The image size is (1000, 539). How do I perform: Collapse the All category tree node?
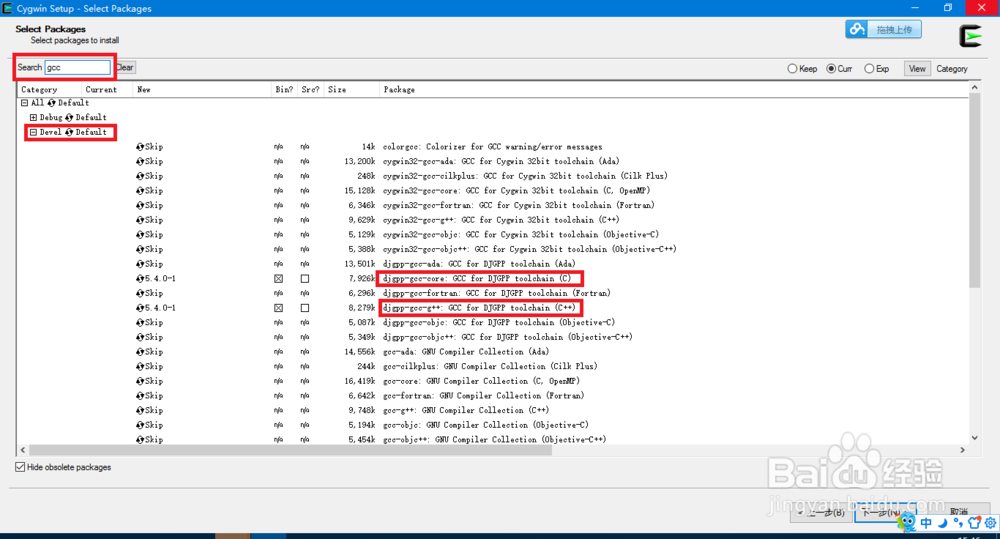[25, 103]
